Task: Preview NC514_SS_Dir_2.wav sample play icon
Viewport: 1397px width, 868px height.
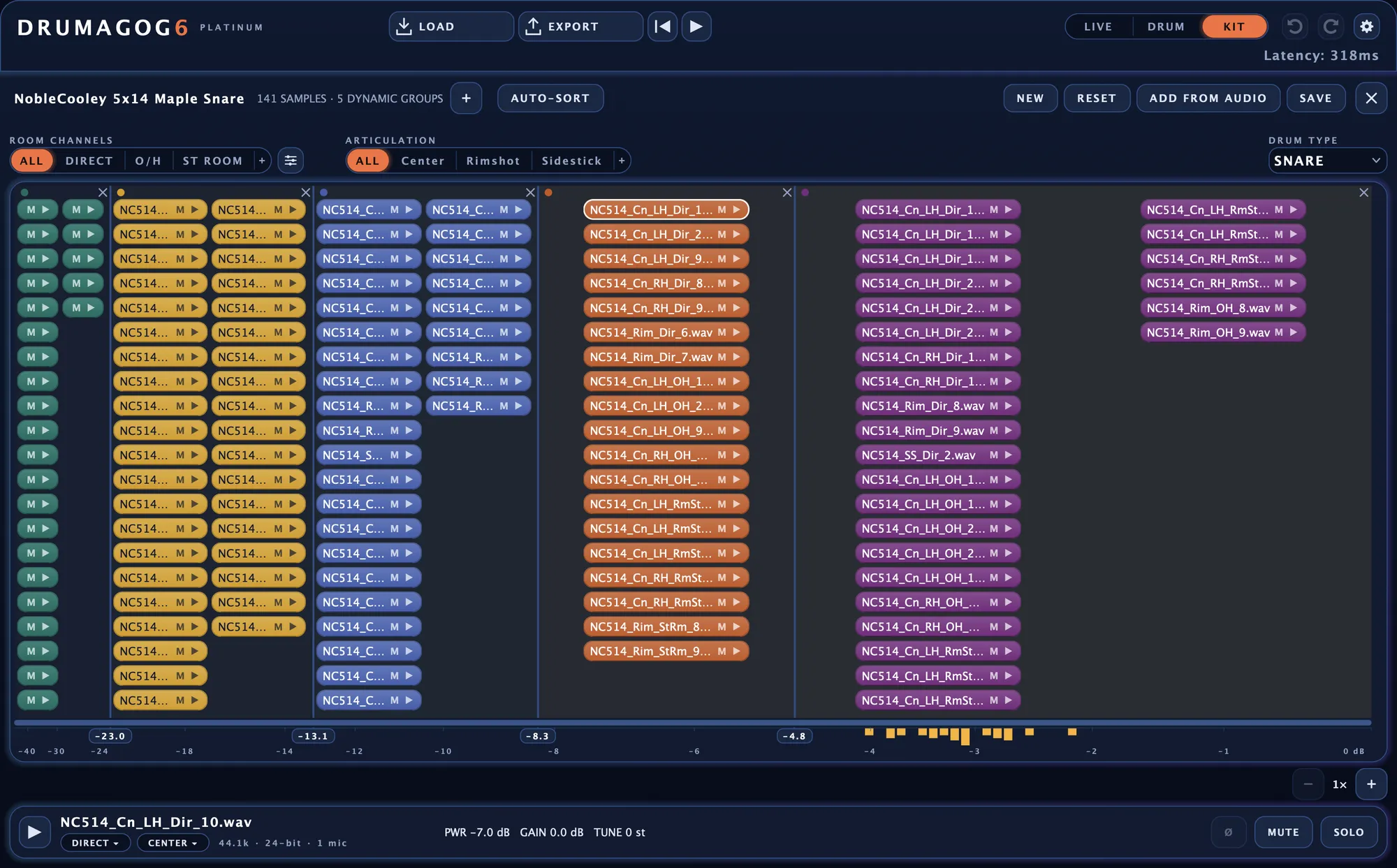Action: (1009, 455)
